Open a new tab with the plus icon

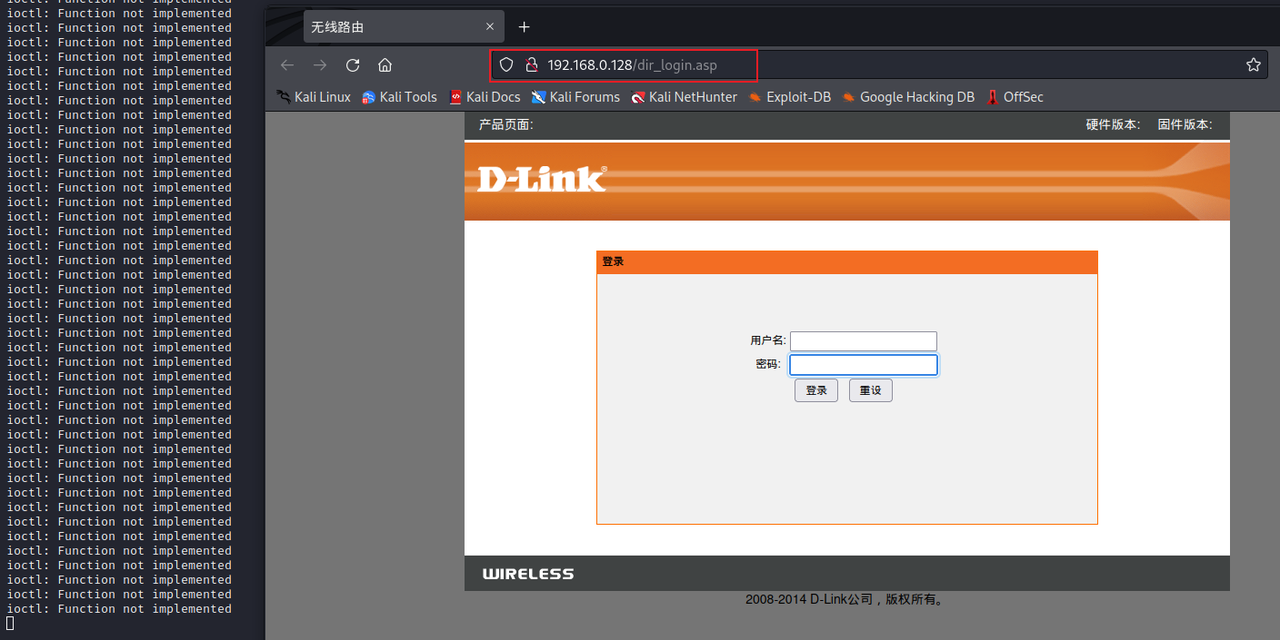click(x=524, y=27)
